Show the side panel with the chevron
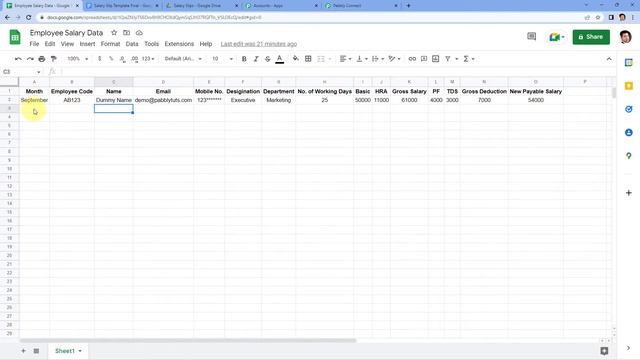 pyautogui.click(x=628, y=348)
